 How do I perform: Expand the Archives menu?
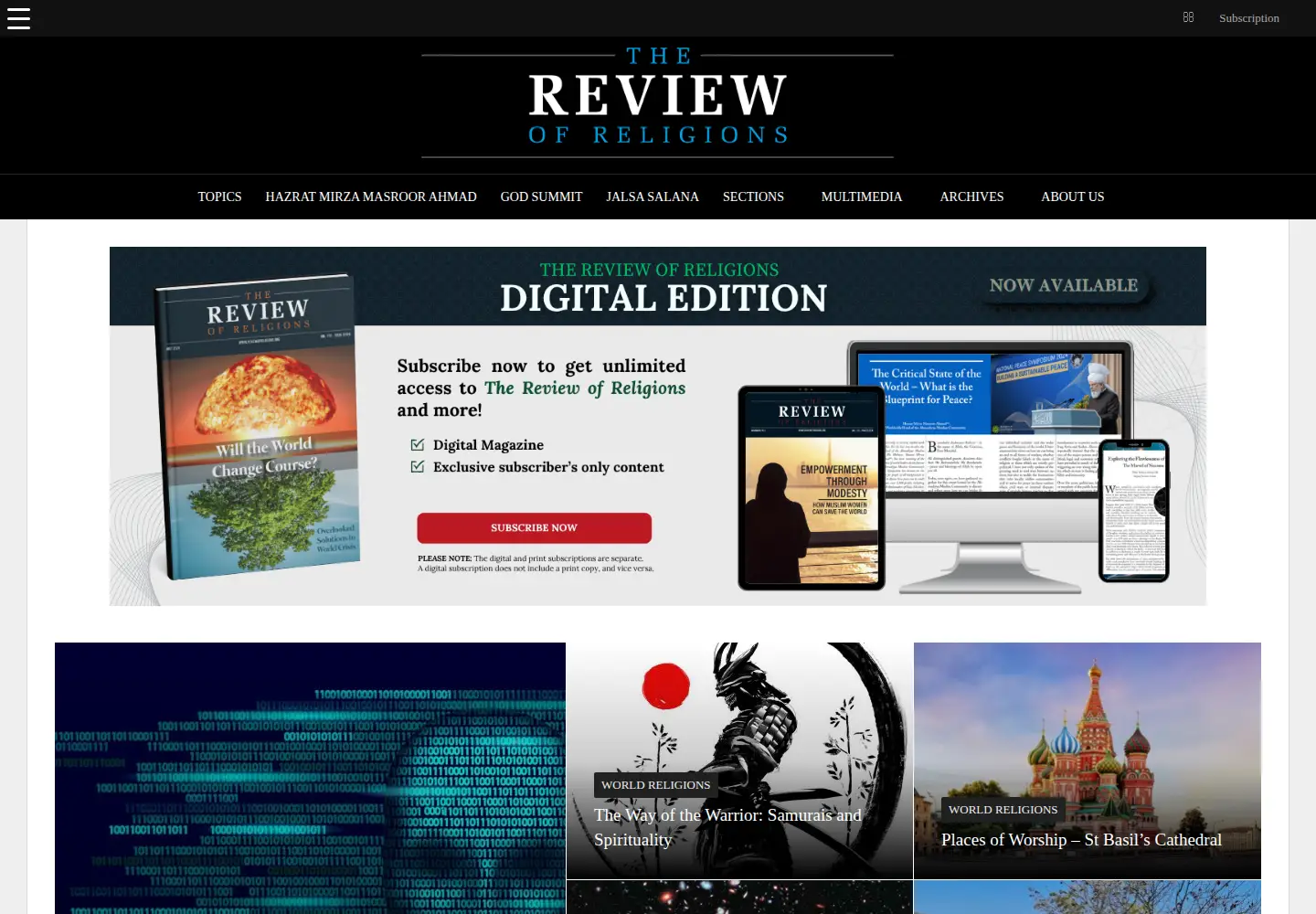click(x=971, y=197)
